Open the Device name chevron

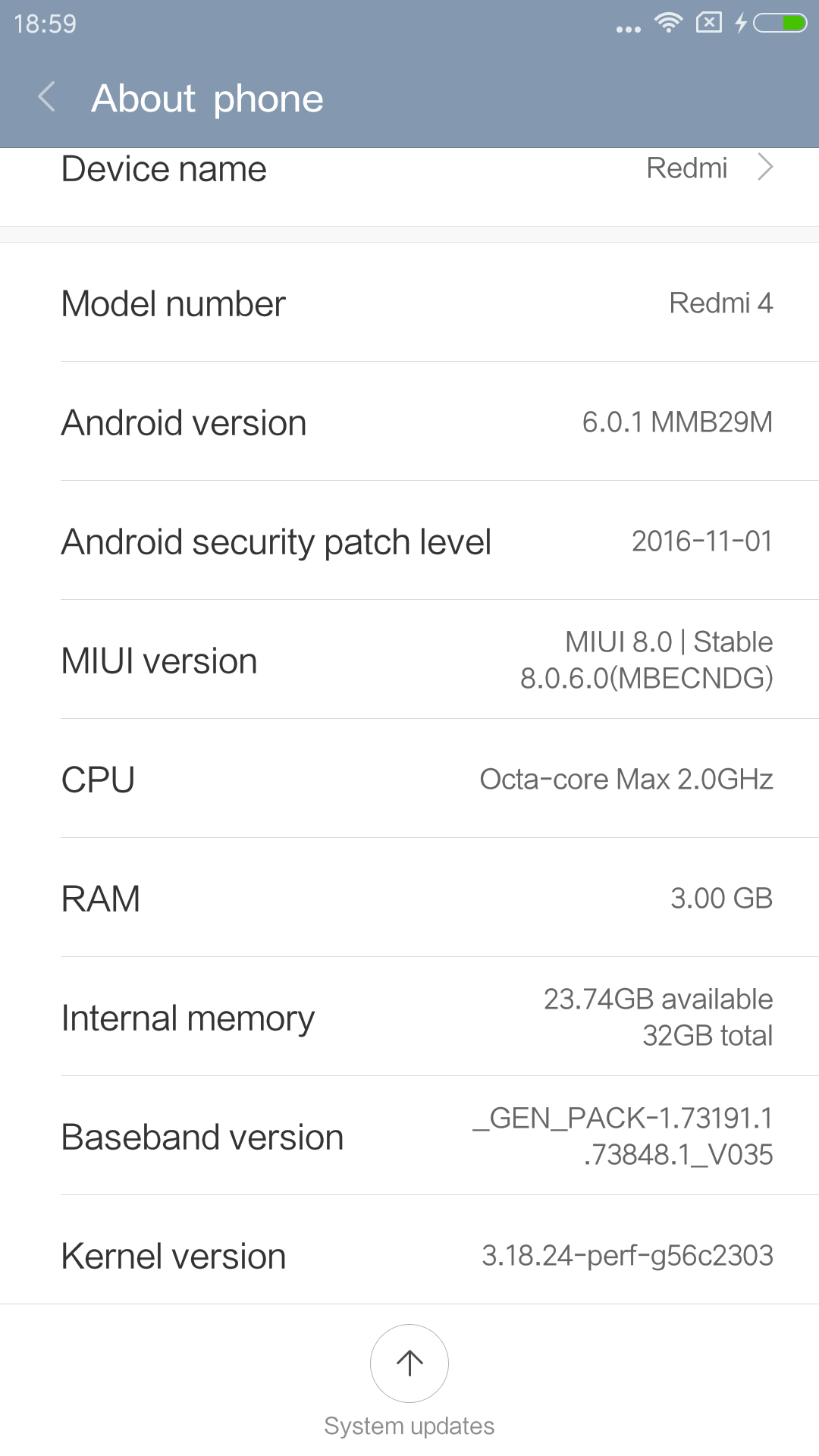click(765, 168)
